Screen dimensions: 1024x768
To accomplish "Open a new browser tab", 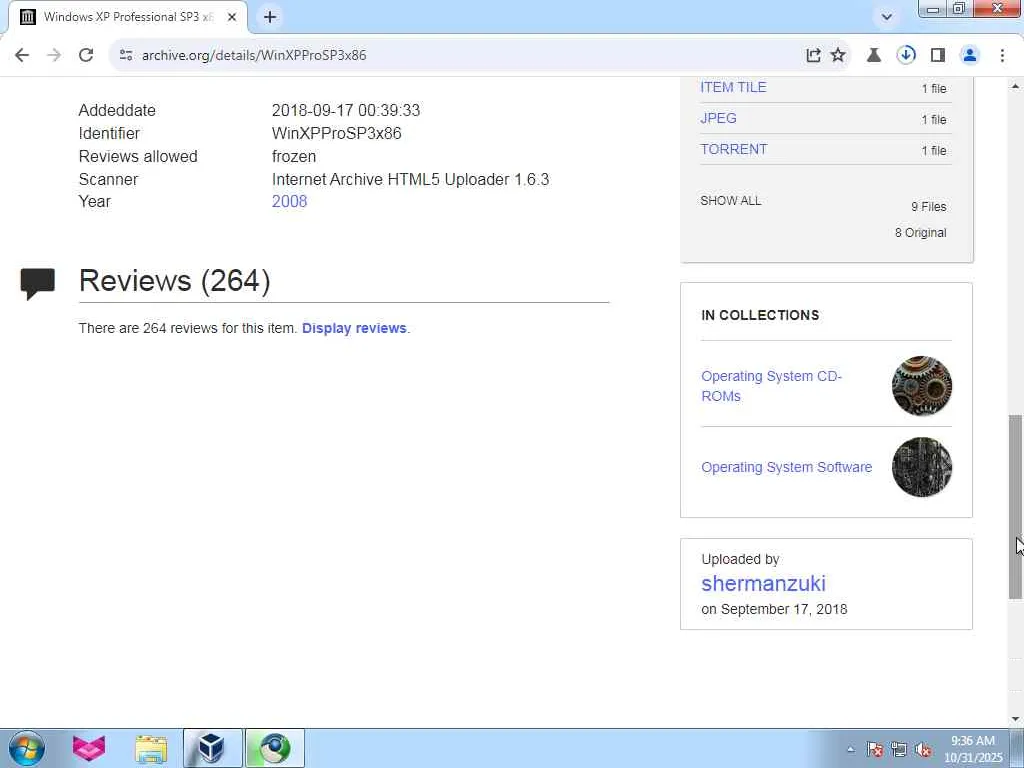I will click(270, 18).
